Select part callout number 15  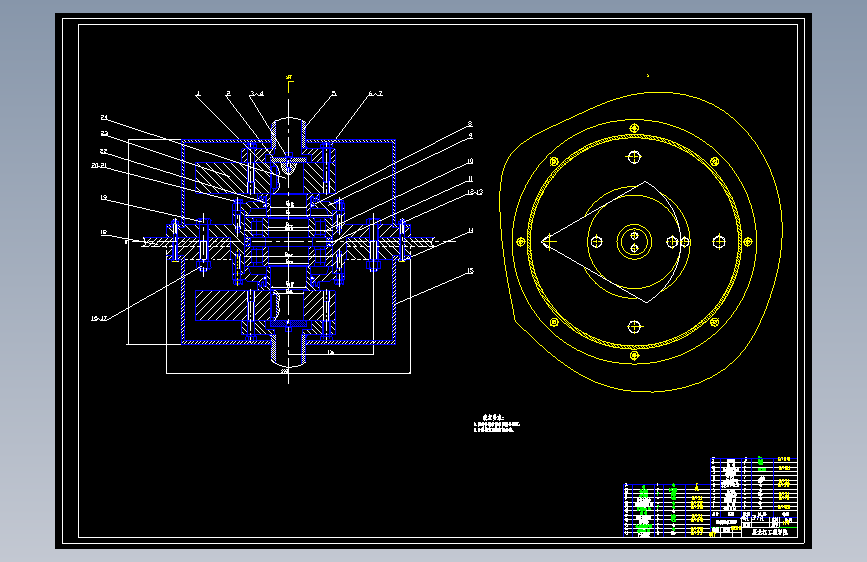pos(470,271)
